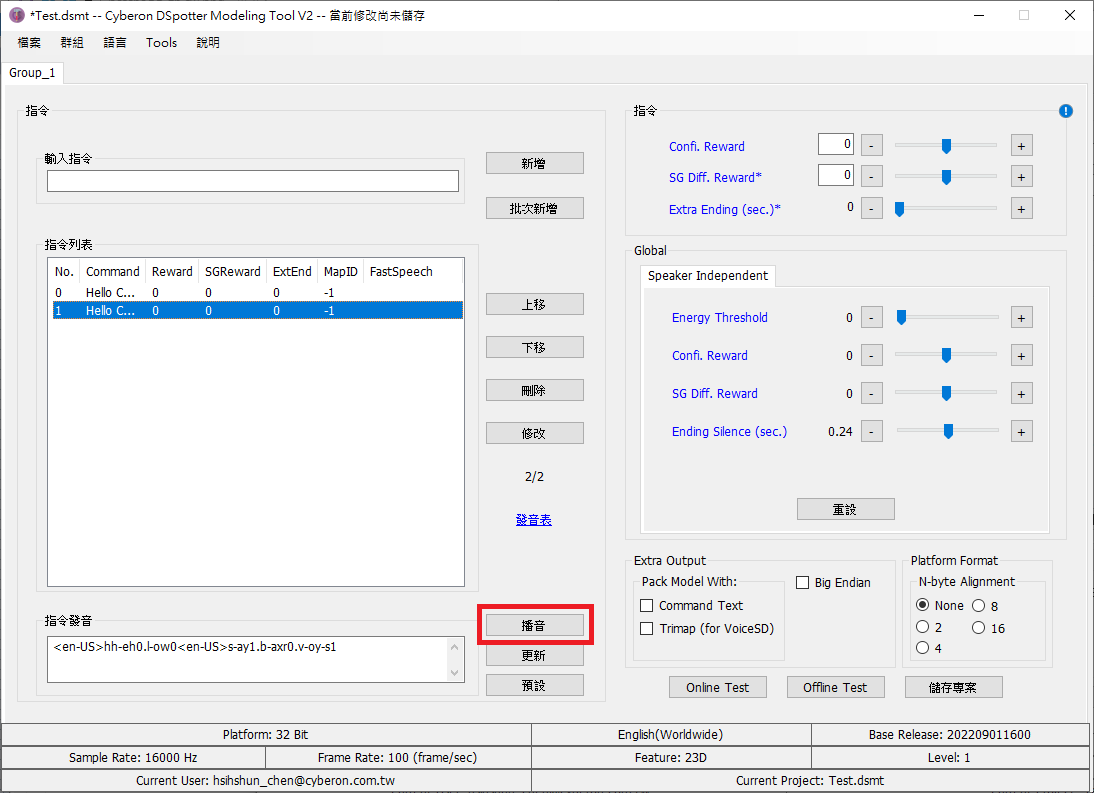This screenshot has height=793, width=1094.
Task: Open the Tools menu
Action: (x=161, y=42)
